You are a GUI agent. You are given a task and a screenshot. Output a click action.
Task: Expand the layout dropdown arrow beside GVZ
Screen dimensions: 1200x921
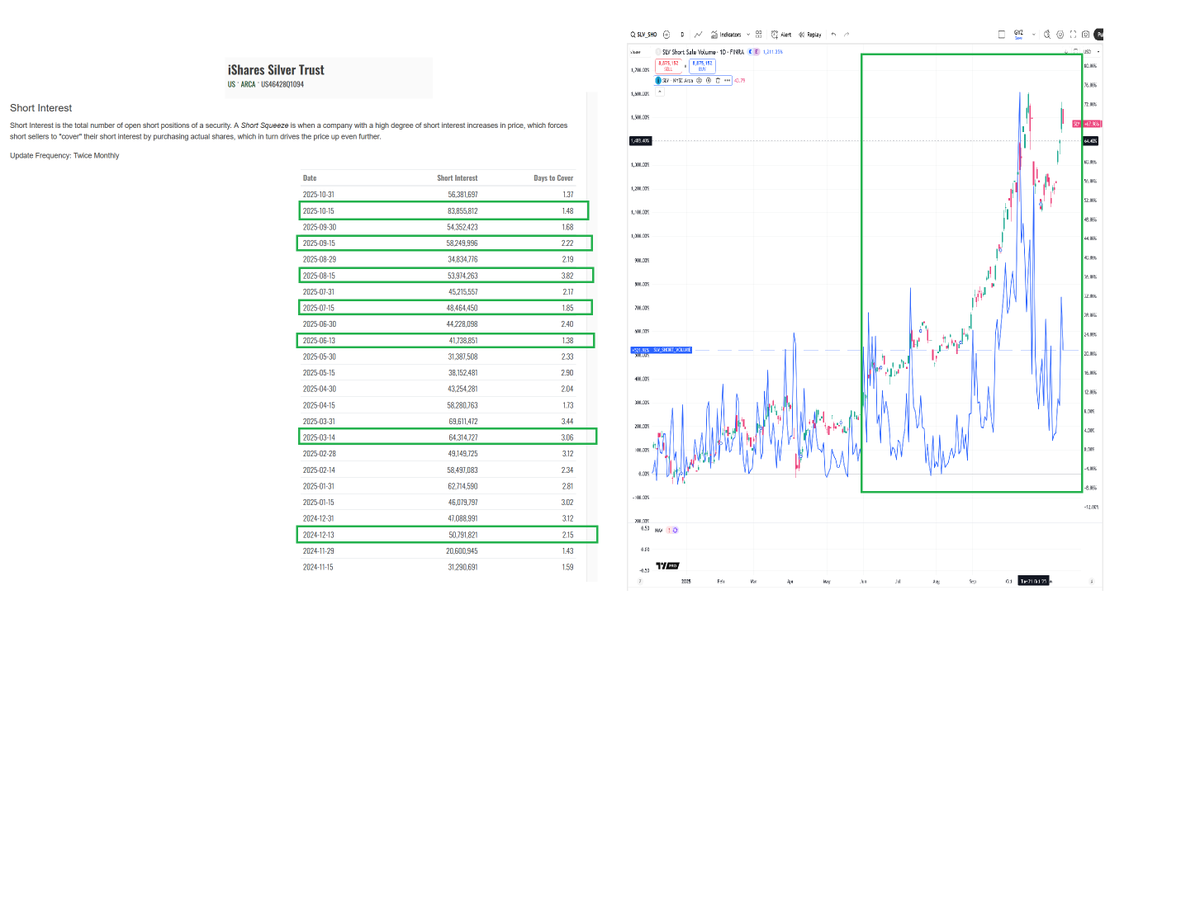[x=1034, y=34]
